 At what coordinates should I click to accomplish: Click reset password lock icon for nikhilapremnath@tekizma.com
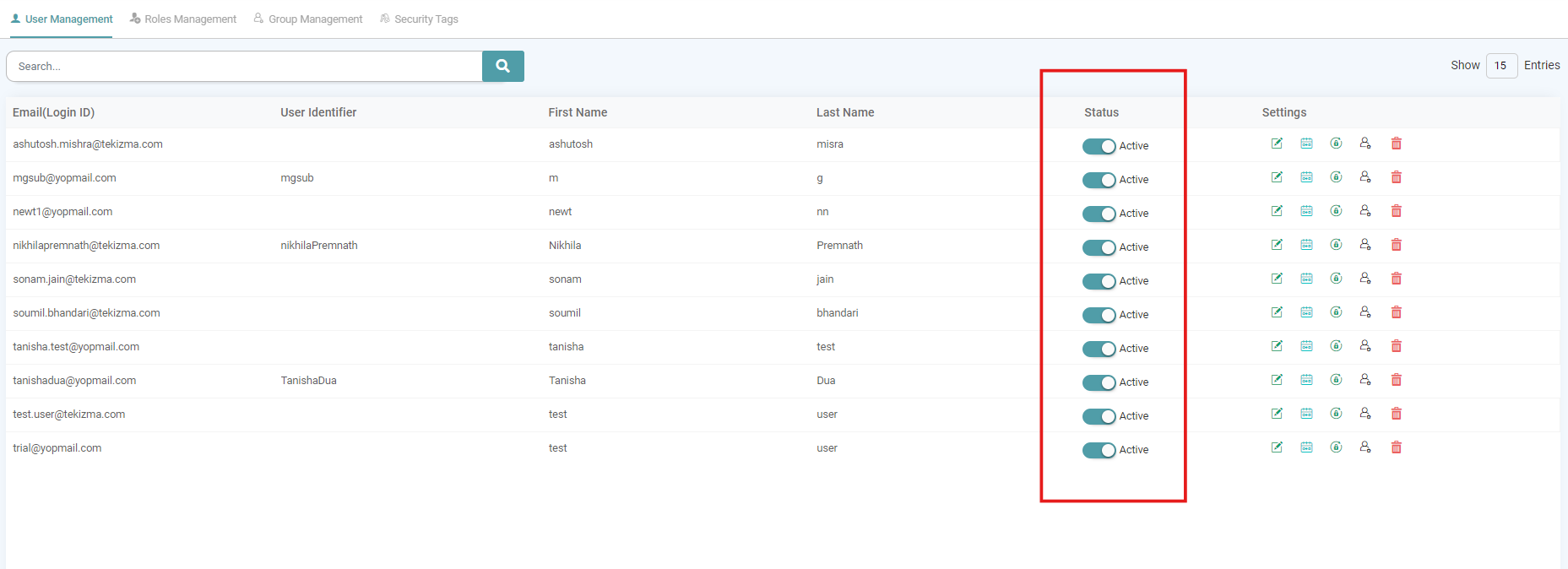point(1336,245)
